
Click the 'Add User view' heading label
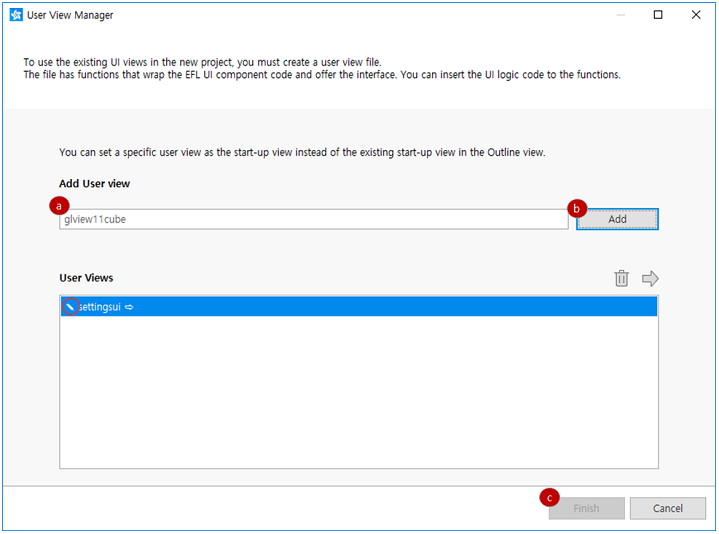pos(94,183)
